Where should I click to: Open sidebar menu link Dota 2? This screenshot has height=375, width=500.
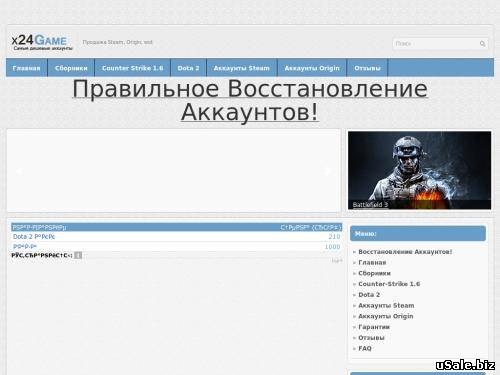coord(369,295)
